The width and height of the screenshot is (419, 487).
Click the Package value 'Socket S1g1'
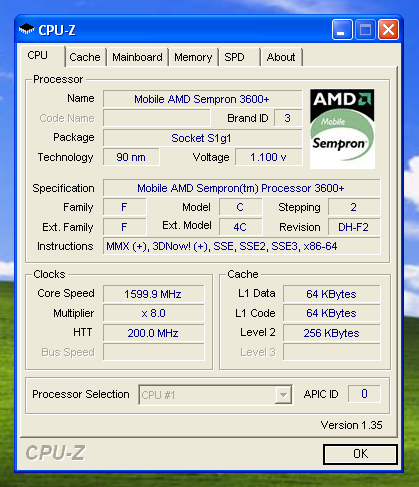tap(202, 138)
